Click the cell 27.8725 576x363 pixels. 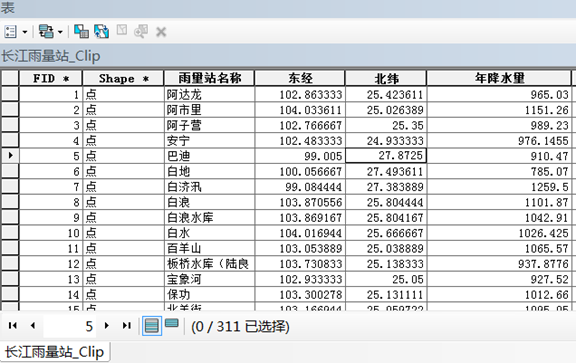(x=386, y=155)
